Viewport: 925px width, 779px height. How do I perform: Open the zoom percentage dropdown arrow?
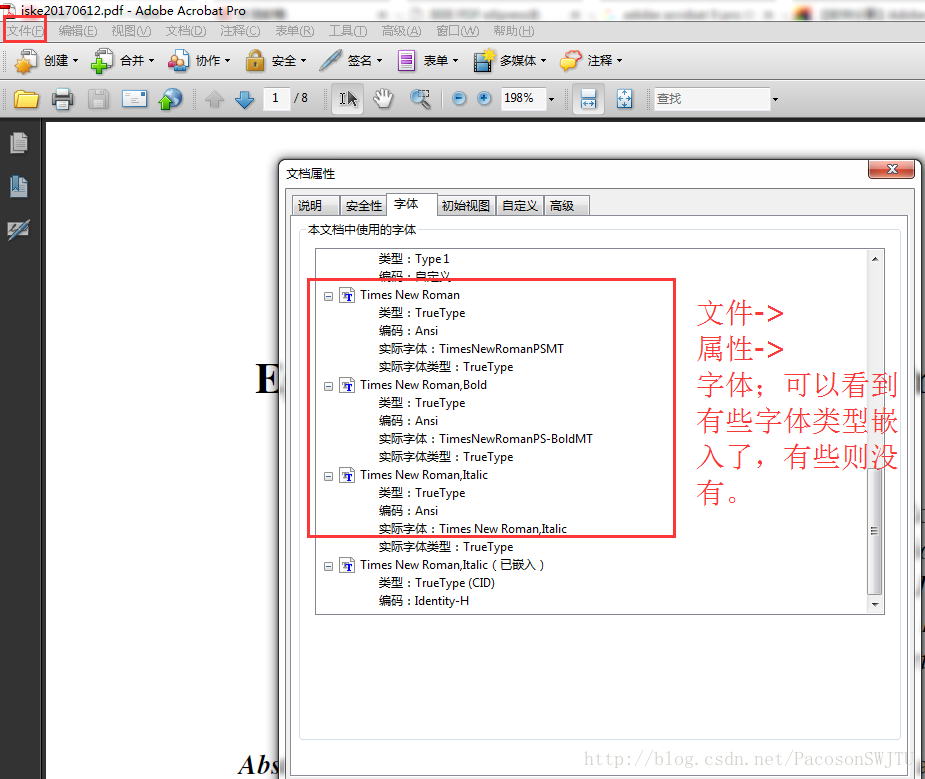click(x=551, y=99)
